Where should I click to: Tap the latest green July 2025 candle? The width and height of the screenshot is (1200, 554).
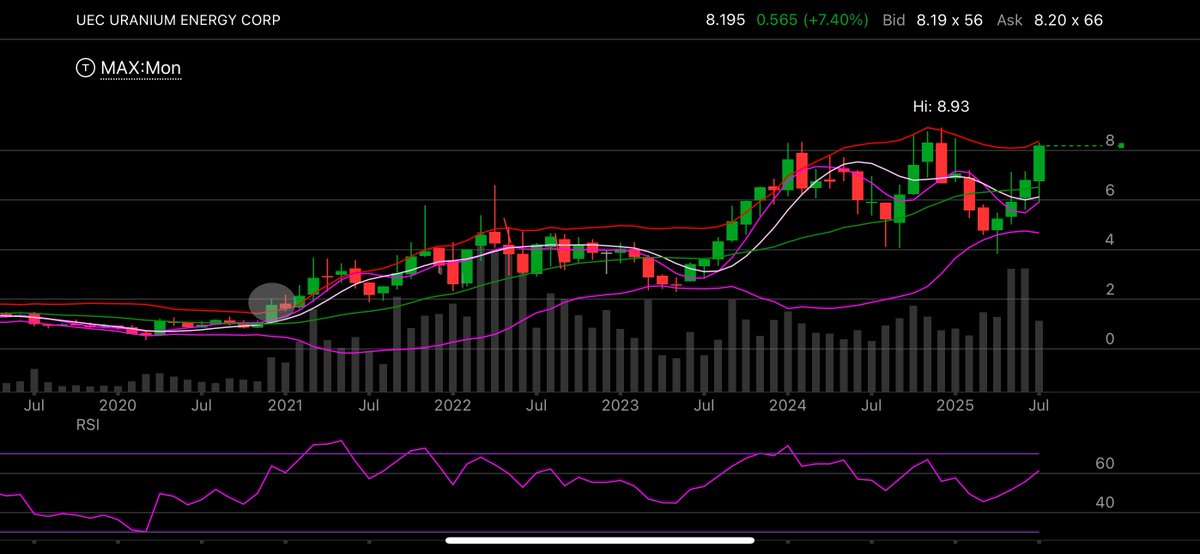(1039, 163)
